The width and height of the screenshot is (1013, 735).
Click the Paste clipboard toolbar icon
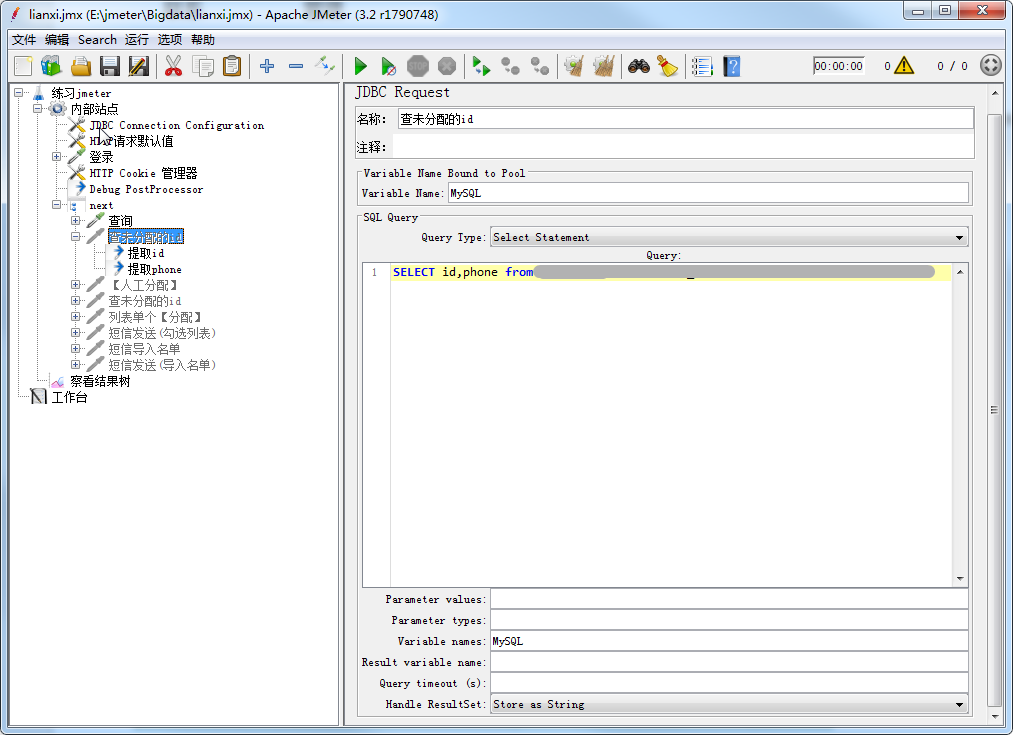232,66
